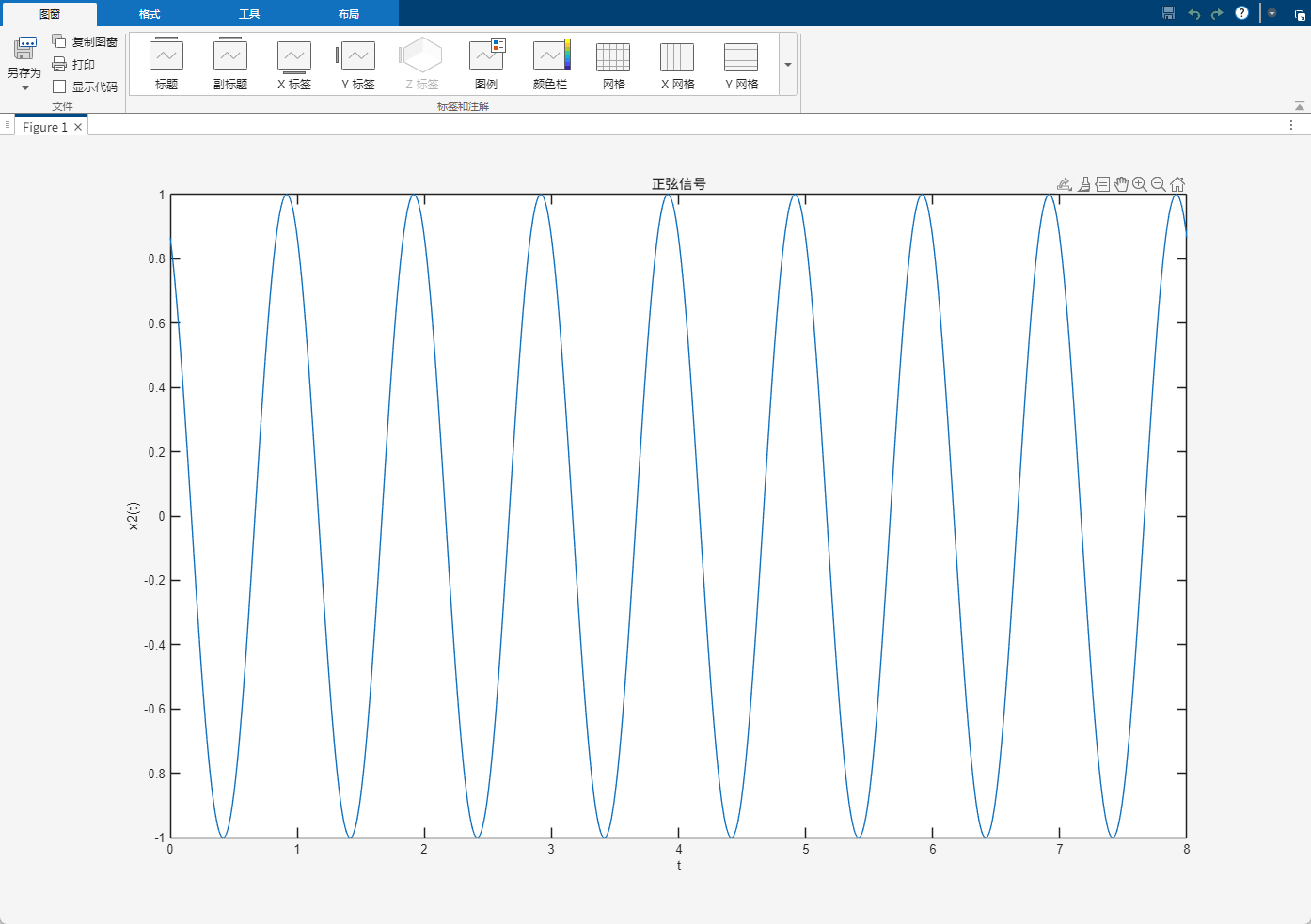Select the pan hand tool

click(x=1121, y=184)
